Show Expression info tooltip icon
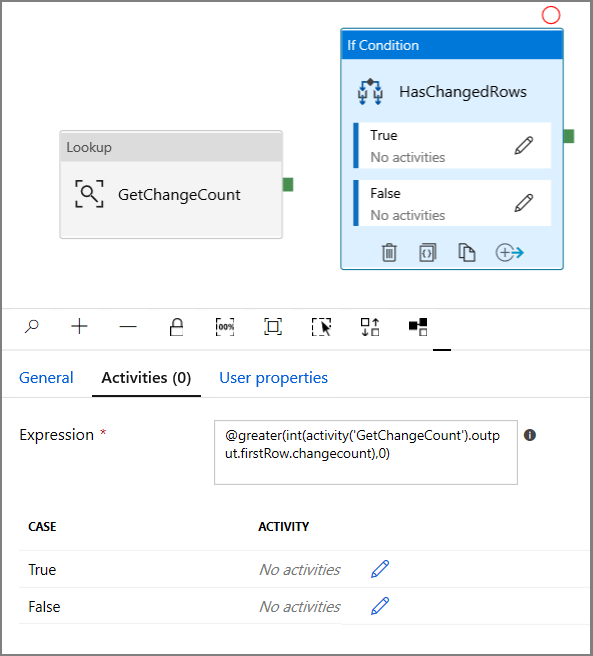The height and width of the screenshot is (656, 593). 530,435
